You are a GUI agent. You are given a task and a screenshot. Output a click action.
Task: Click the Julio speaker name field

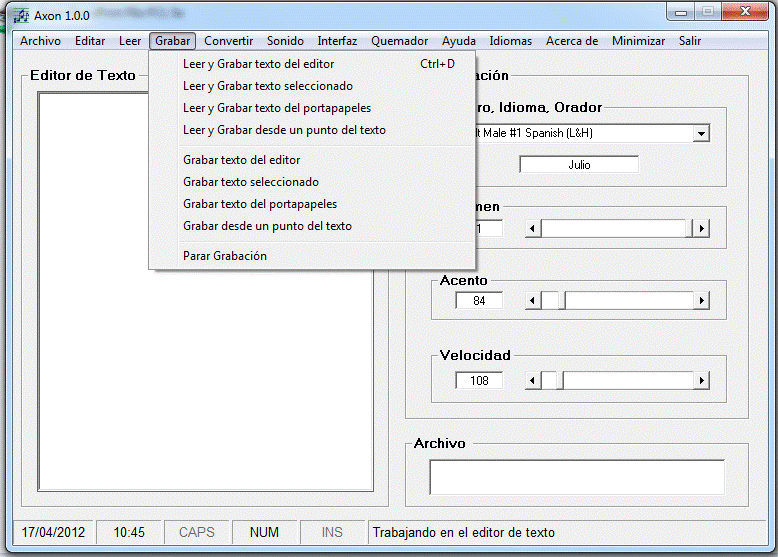[x=578, y=165]
